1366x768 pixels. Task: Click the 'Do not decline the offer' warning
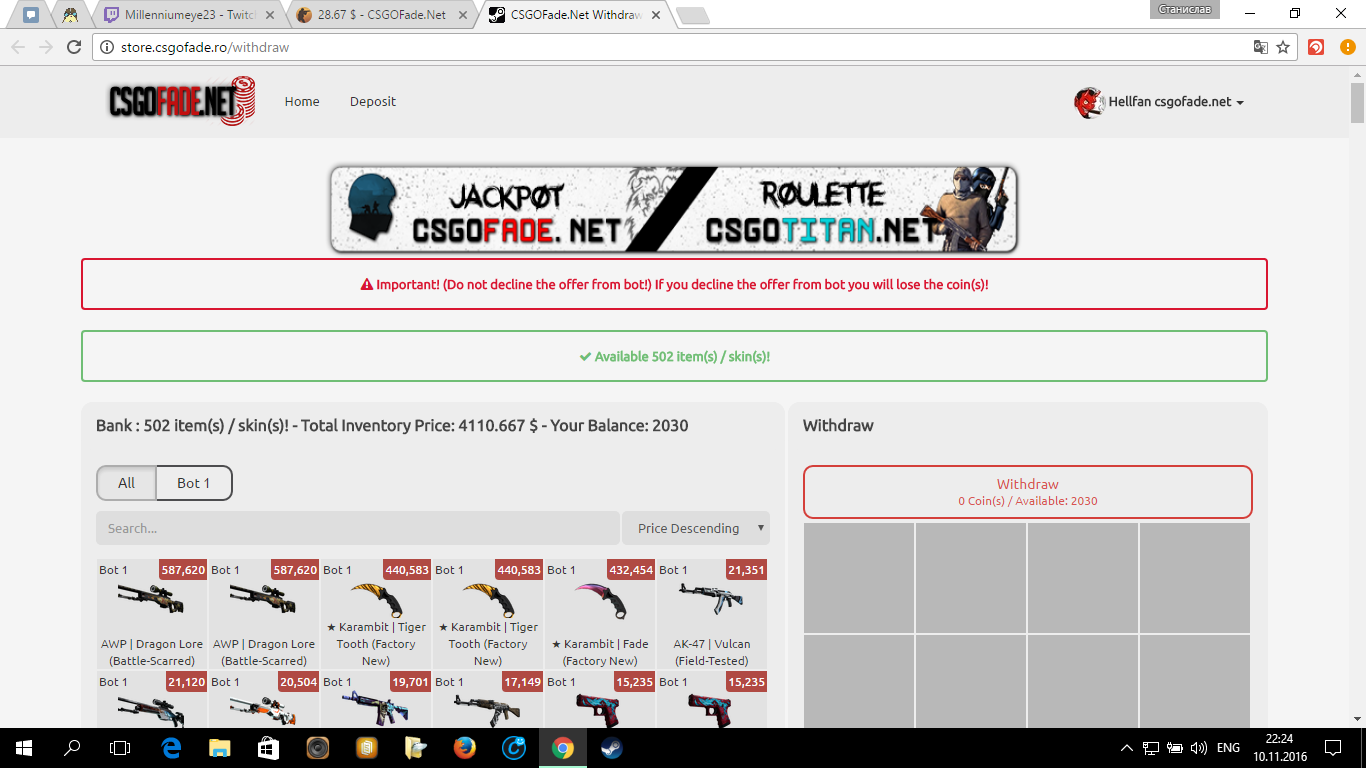pyautogui.click(x=674, y=284)
